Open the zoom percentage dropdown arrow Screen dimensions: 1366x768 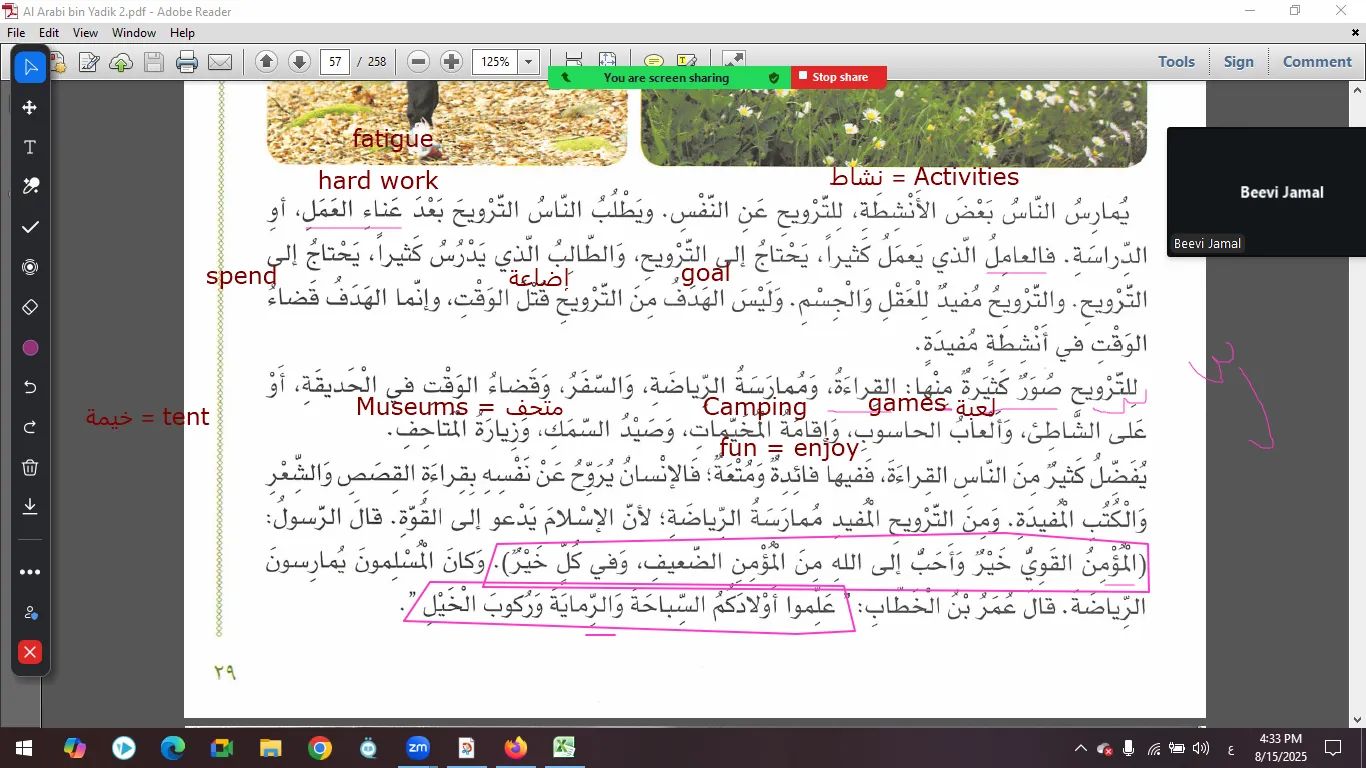[529, 62]
